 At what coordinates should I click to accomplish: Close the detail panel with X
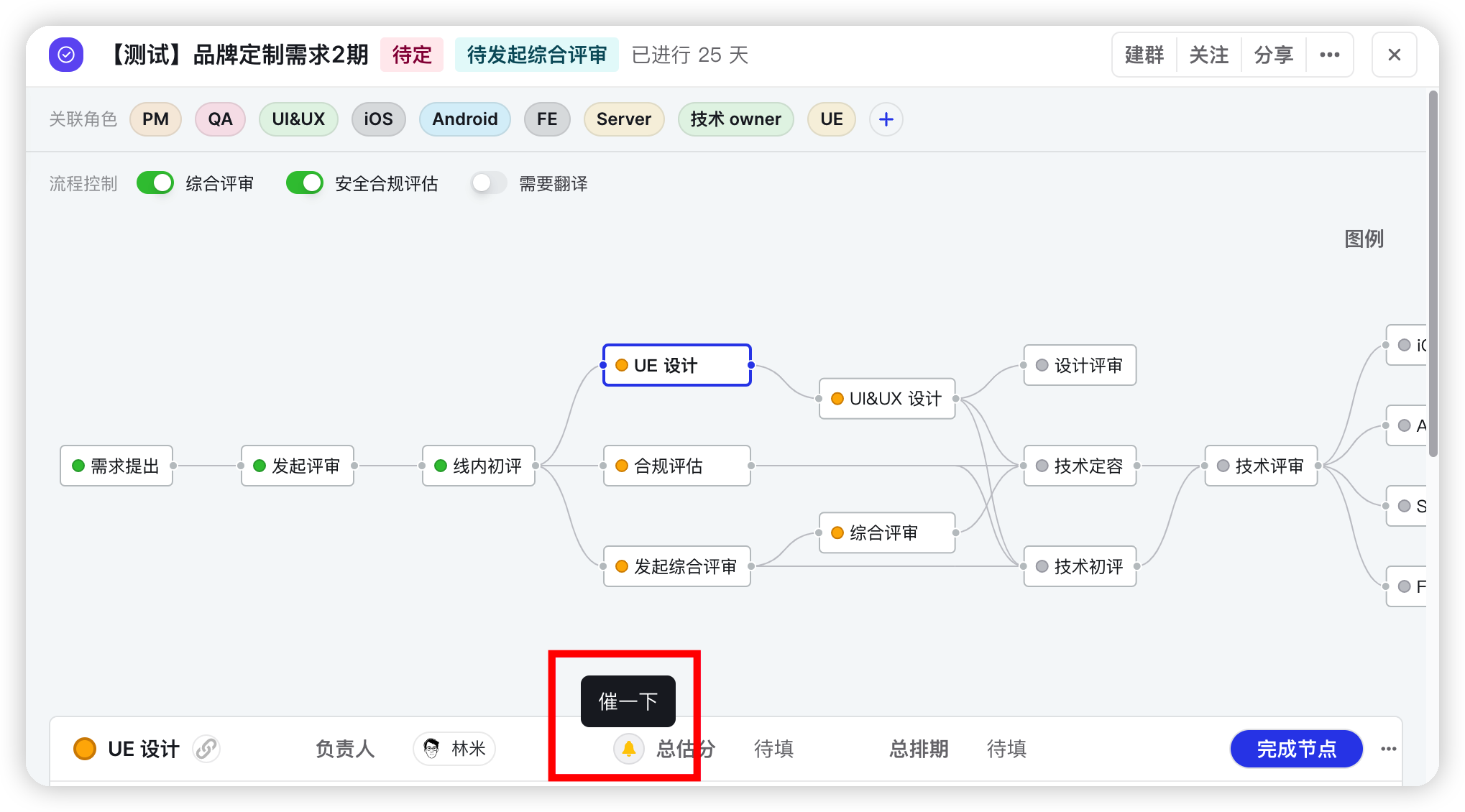tap(1394, 55)
